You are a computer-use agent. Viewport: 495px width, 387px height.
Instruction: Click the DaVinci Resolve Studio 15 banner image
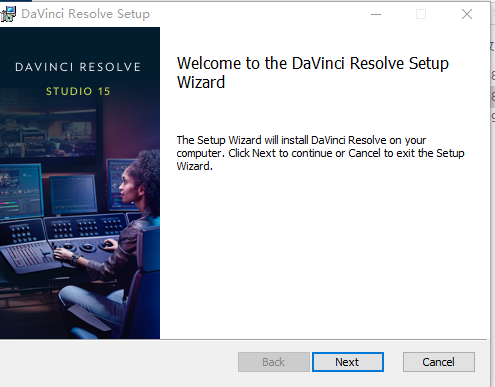click(x=80, y=183)
